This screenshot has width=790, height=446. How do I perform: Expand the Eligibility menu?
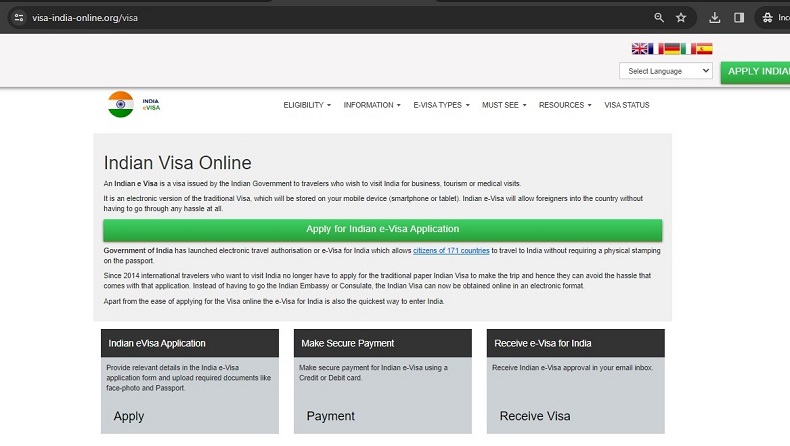[306, 105]
